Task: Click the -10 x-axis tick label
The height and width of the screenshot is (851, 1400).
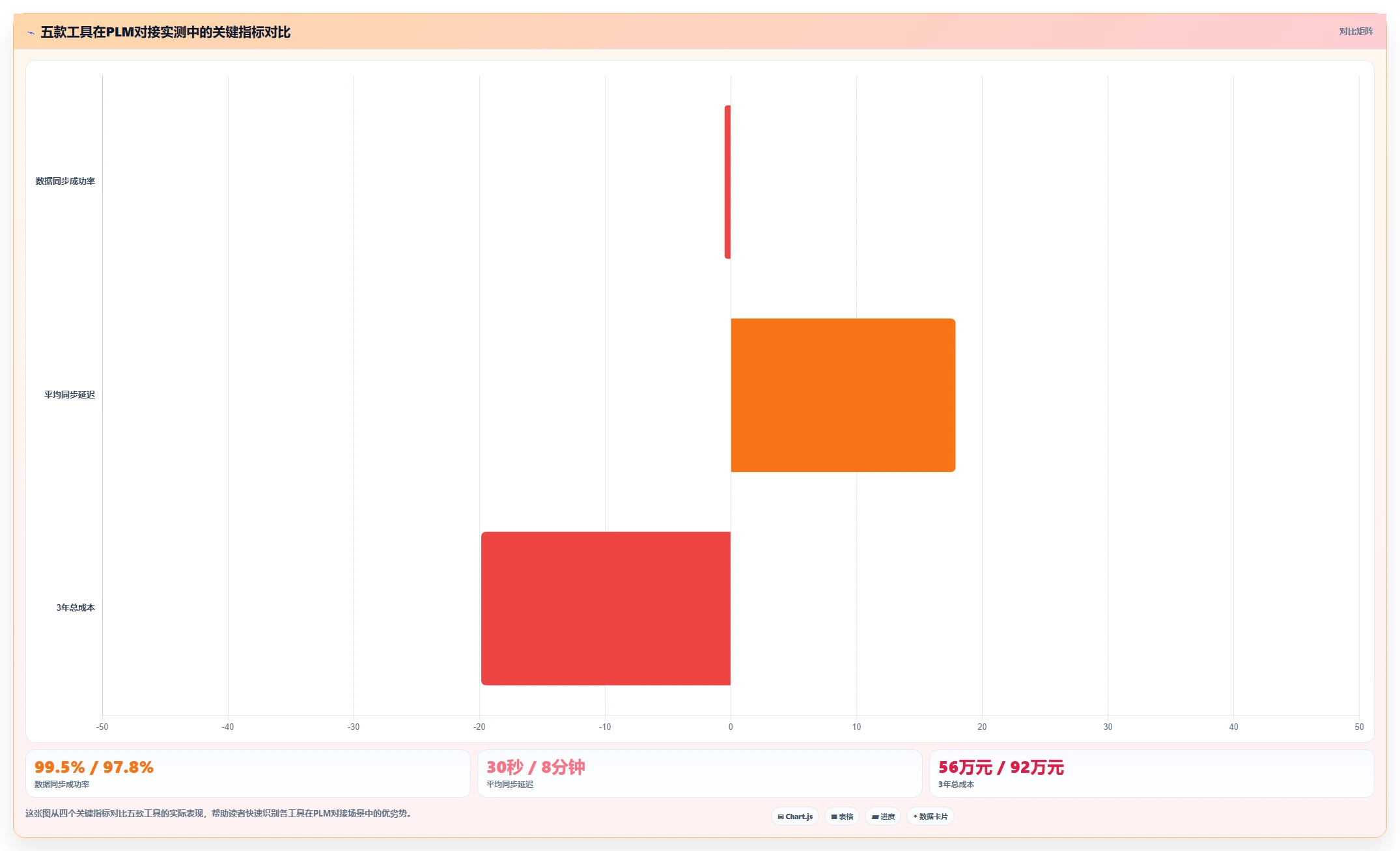Action: click(x=605, y=727)
